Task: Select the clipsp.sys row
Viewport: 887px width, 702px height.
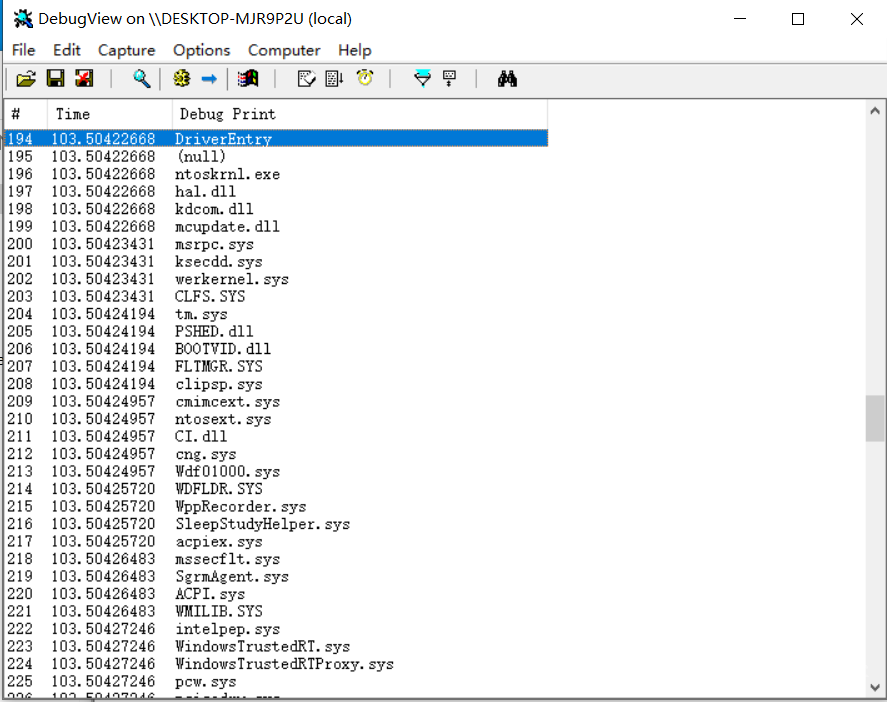Action: [x=277, y=384]
